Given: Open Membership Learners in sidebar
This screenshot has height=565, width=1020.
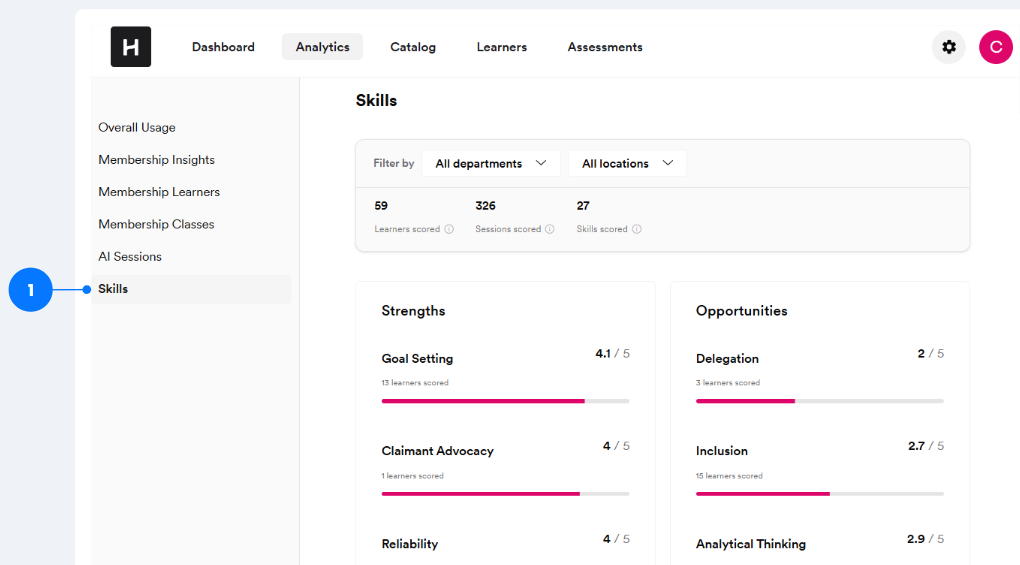Looking at the screenshot, I should (x=159, y=192).
